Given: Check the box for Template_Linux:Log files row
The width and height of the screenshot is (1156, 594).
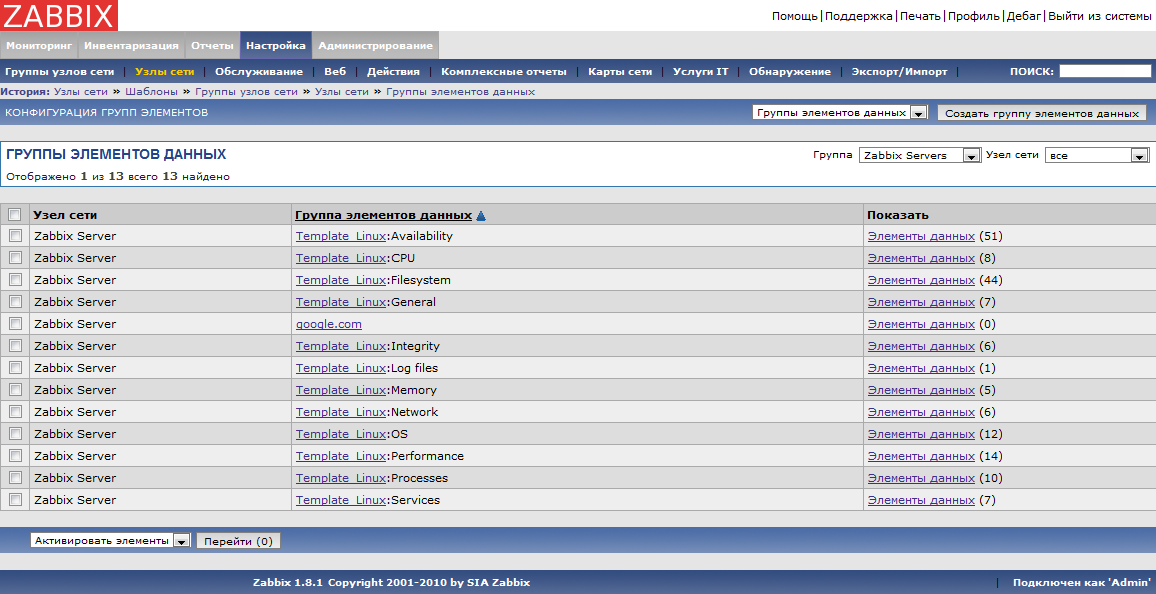Looking at the screenshot, I should (15, 368).
